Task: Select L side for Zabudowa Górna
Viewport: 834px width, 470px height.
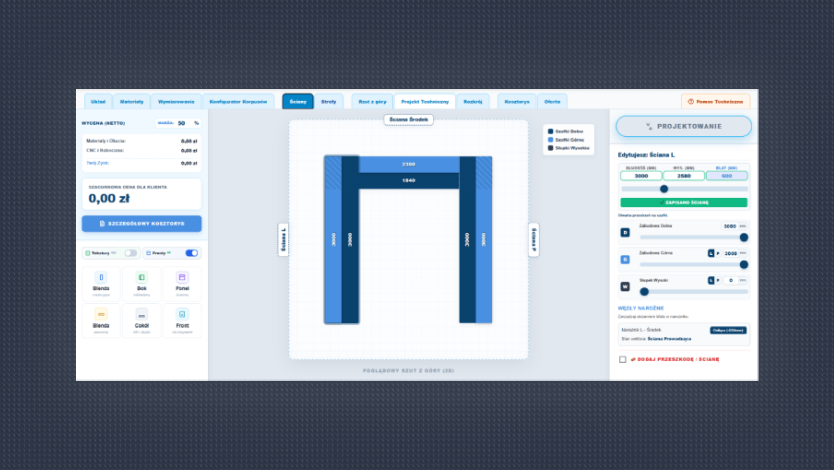Action: coord(711,254)
